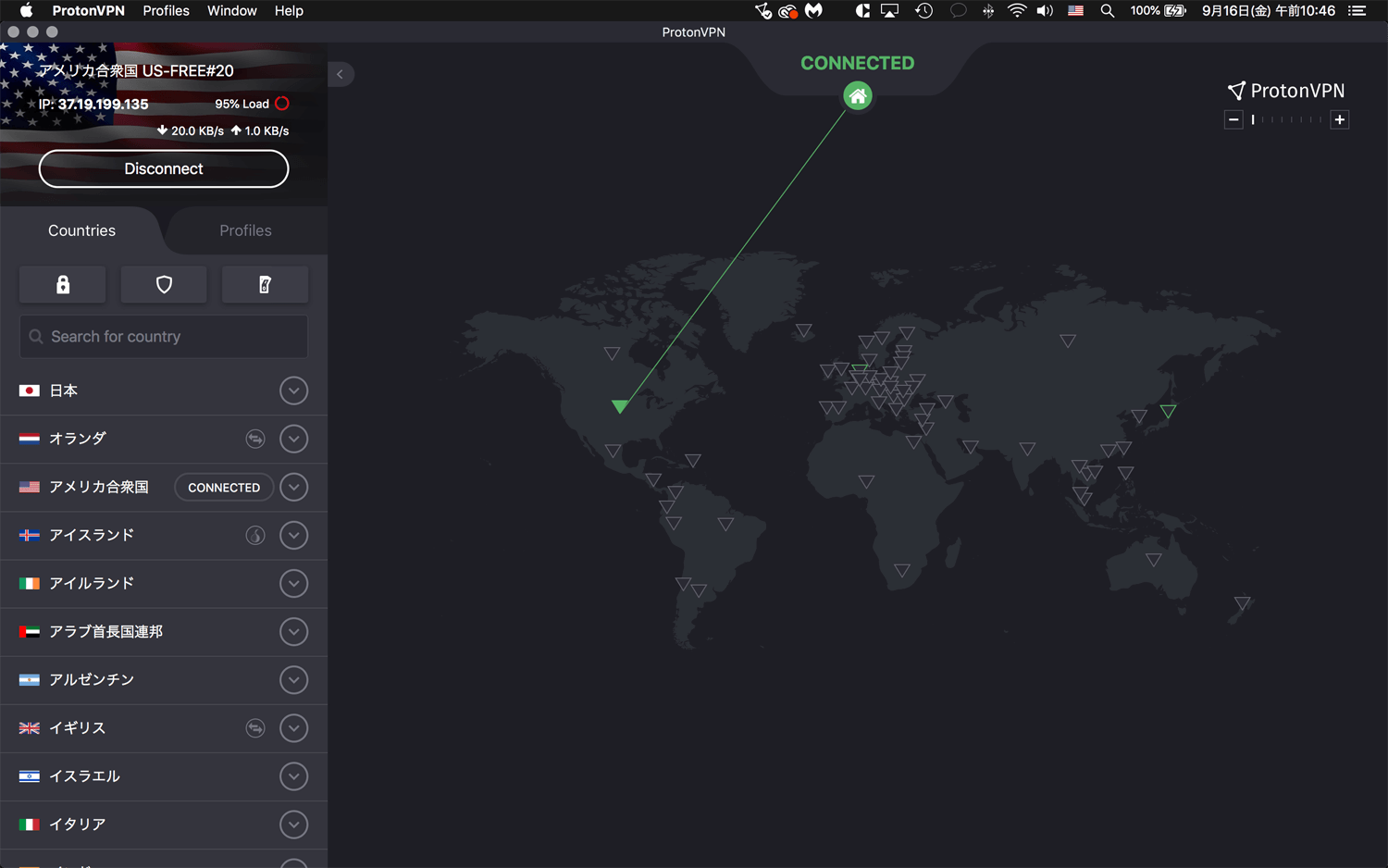This screenshot has height=868, width=1388.
Task: Click the southern Africa server marker on map
Action: coord(902,570)
